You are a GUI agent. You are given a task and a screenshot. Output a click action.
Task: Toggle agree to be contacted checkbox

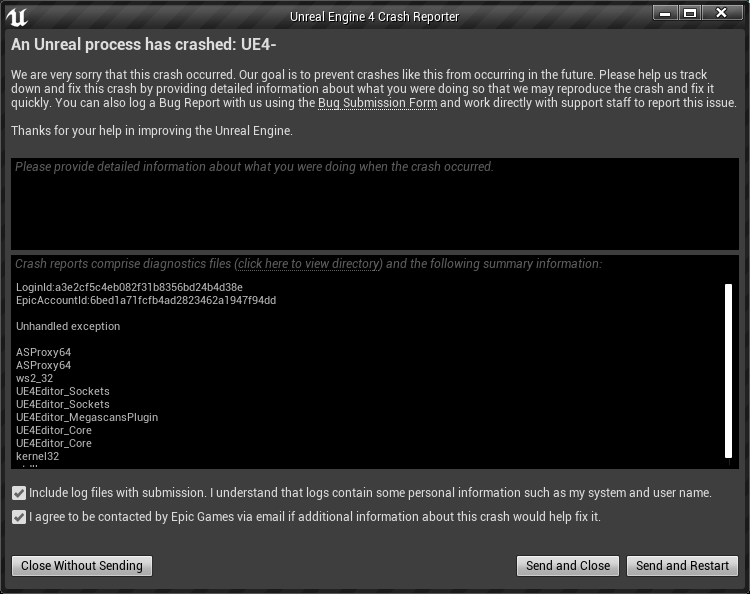point(19,517)
